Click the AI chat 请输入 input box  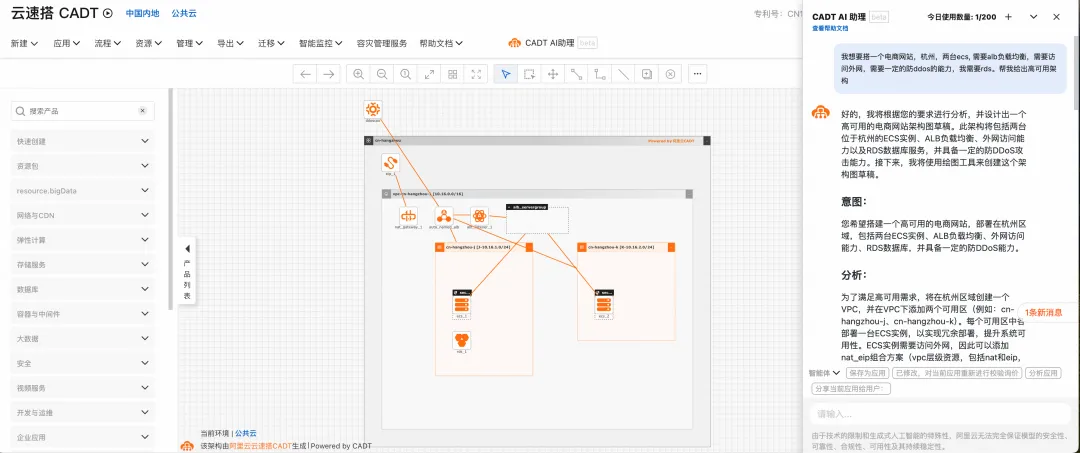[940, 414]
